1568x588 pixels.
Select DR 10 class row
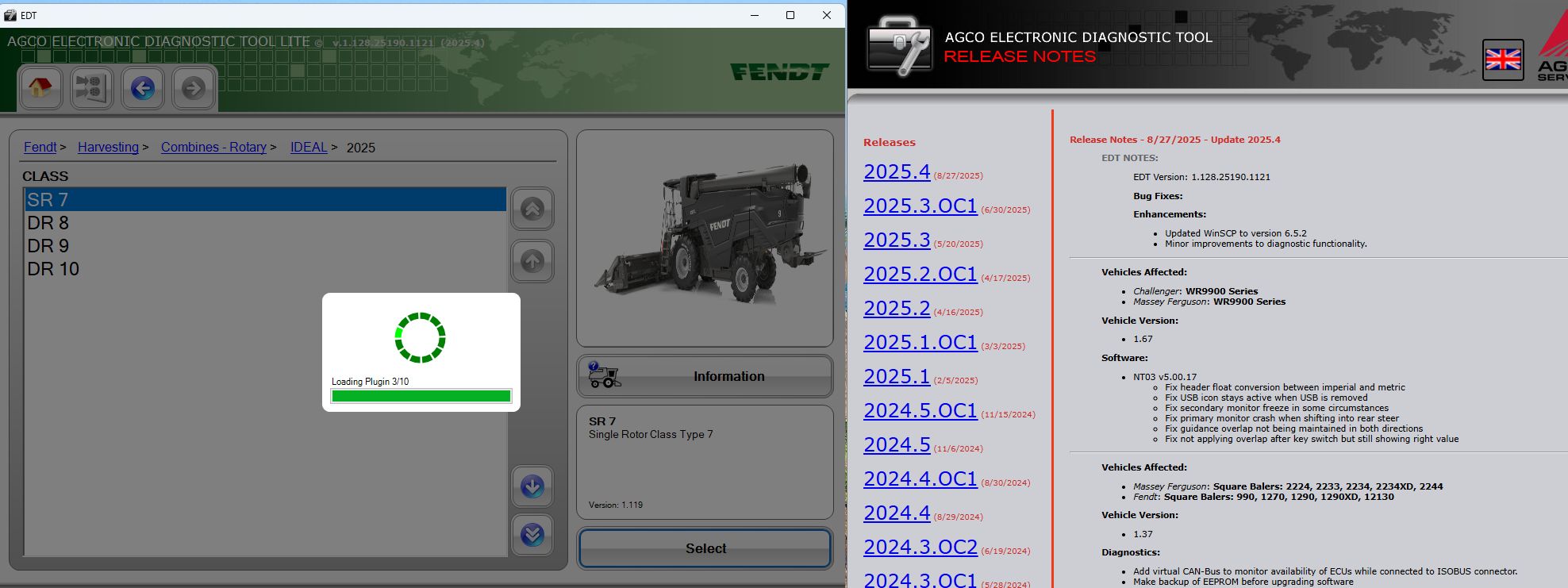(x=265, y=269)
